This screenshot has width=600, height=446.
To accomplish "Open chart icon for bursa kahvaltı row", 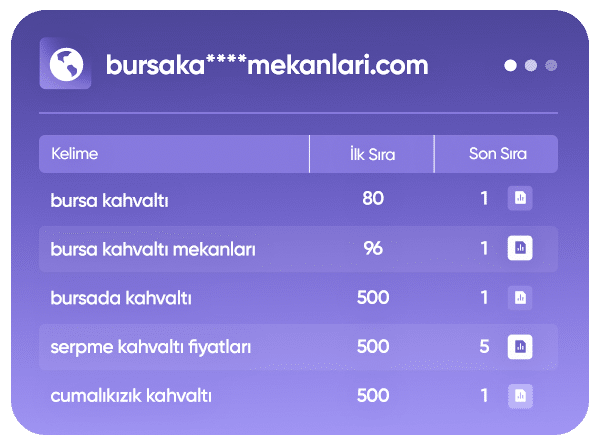I will [520, 198].
